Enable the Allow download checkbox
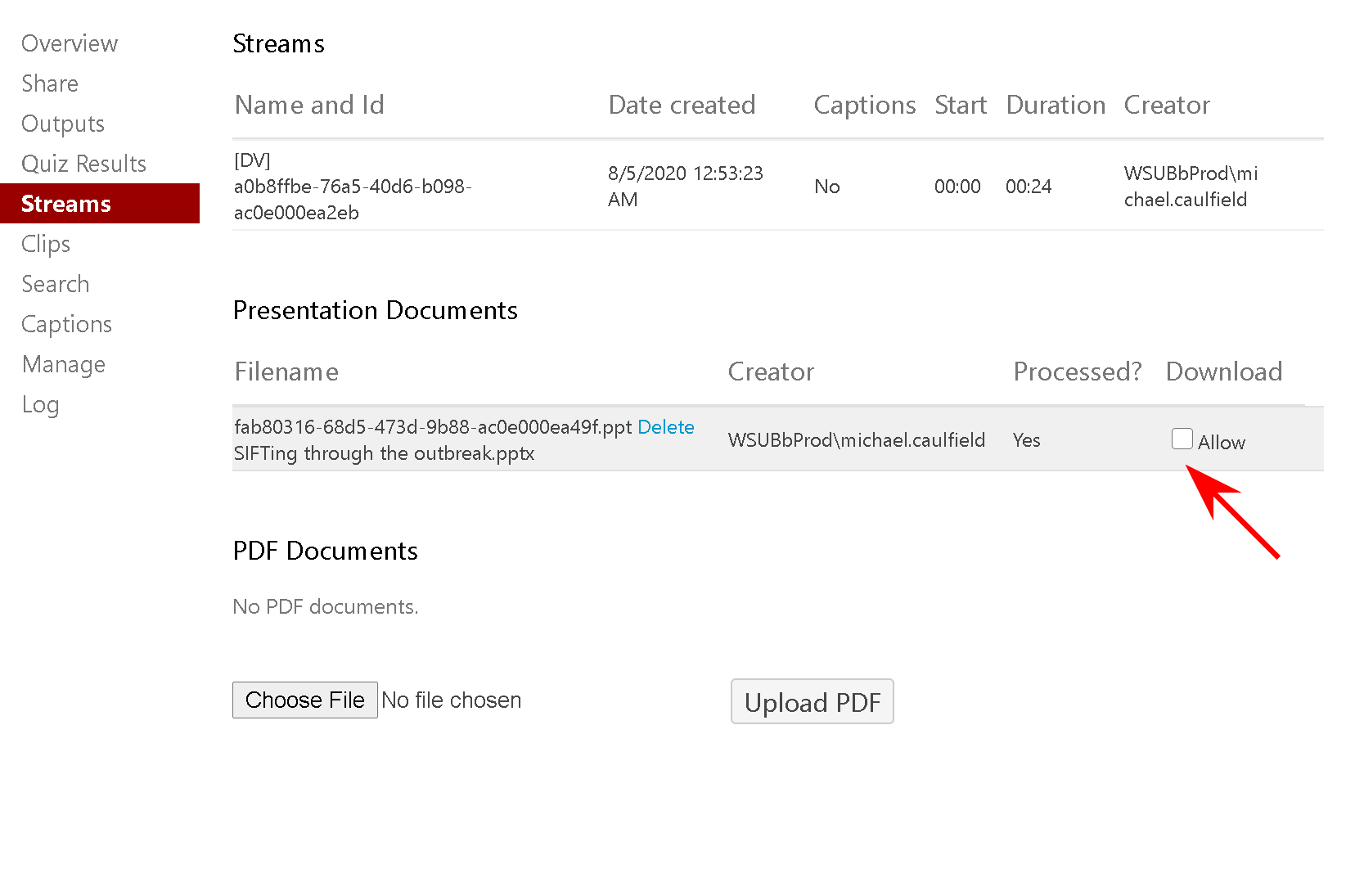Screen dimensions: 1346x896 pos(1182,439)
